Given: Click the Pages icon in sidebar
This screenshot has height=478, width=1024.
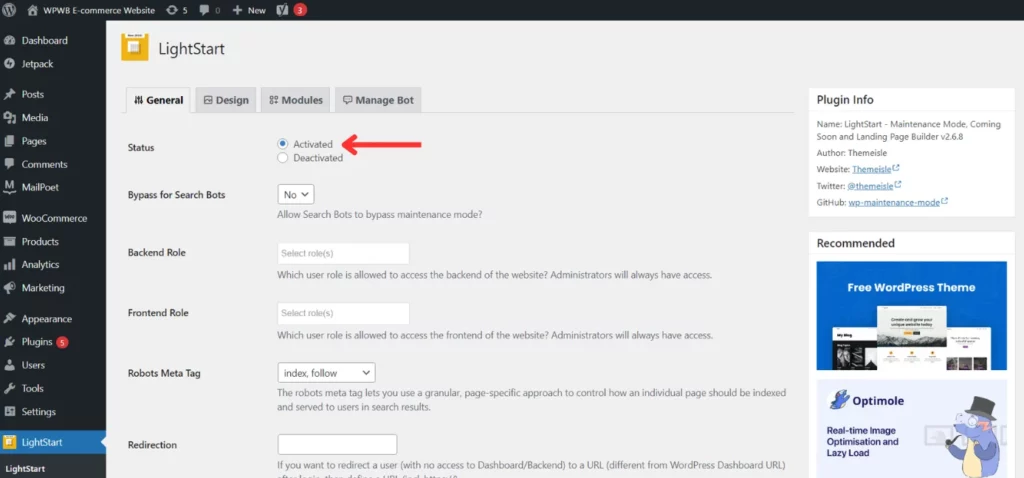Looking at the screenshot, I should point(9,141).
